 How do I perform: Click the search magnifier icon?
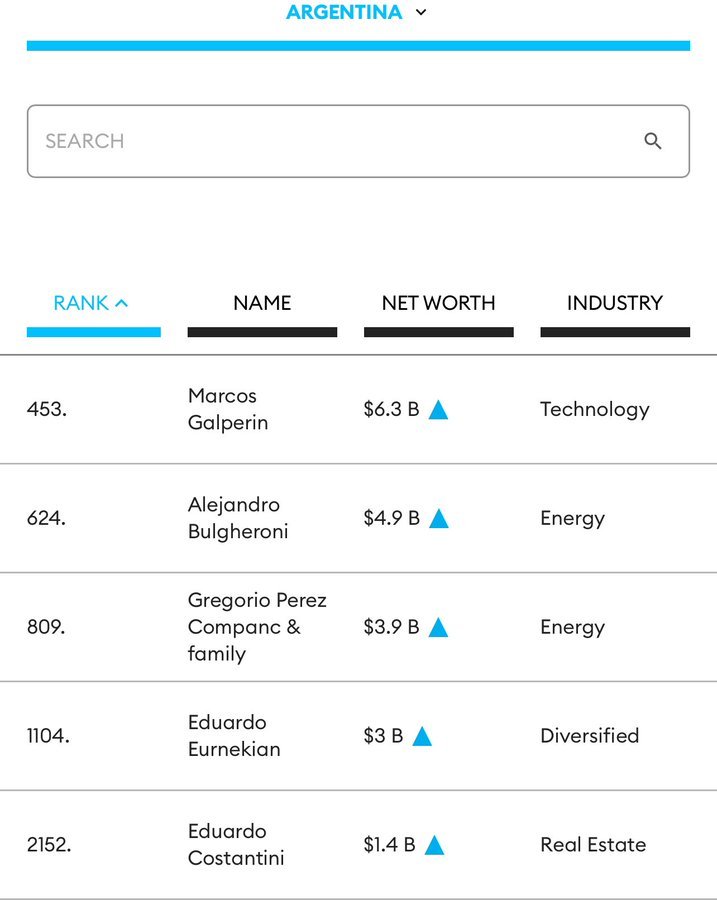tap(653, 141)
